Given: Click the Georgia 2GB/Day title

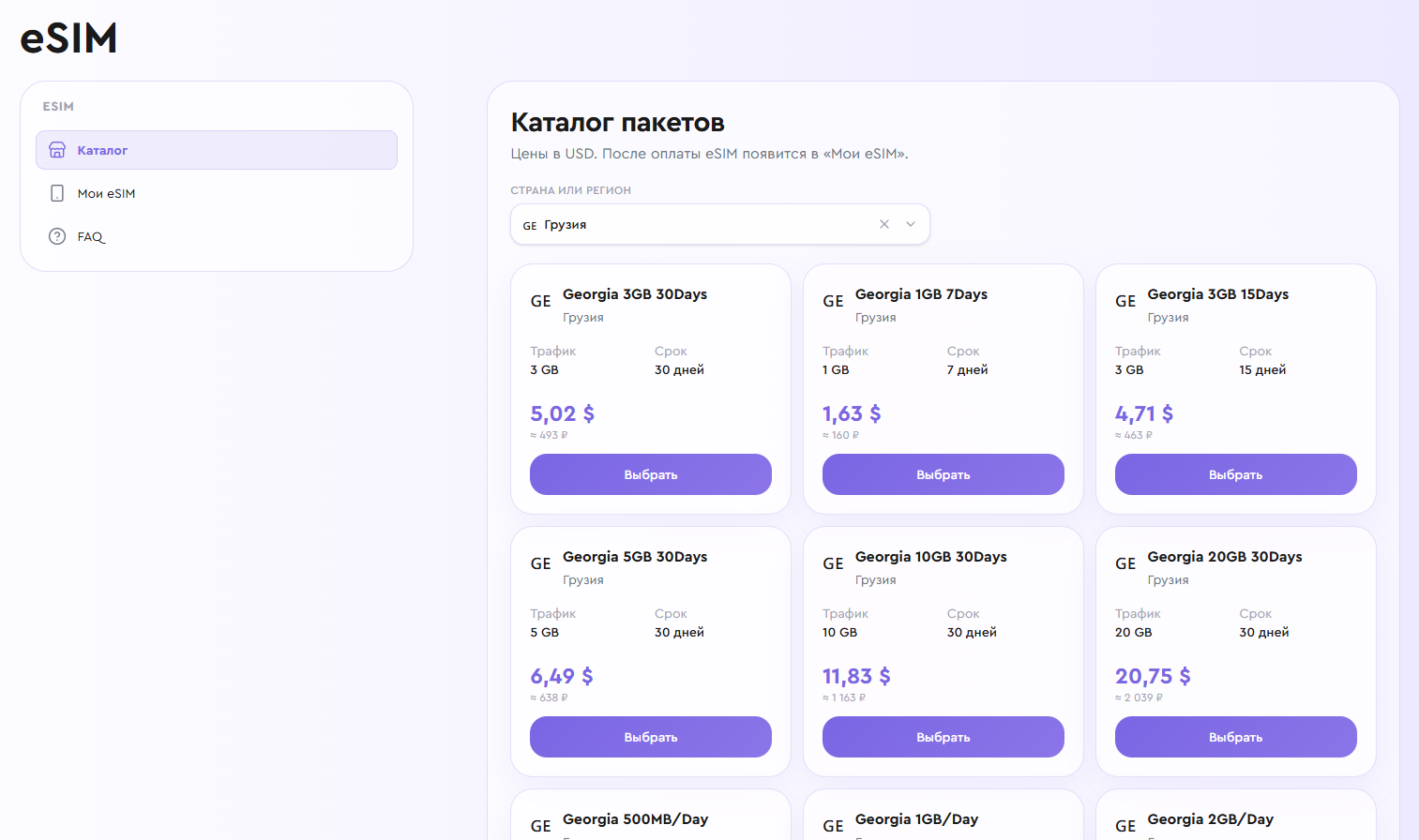Looking at the screenshot, I should (1211, 819).
